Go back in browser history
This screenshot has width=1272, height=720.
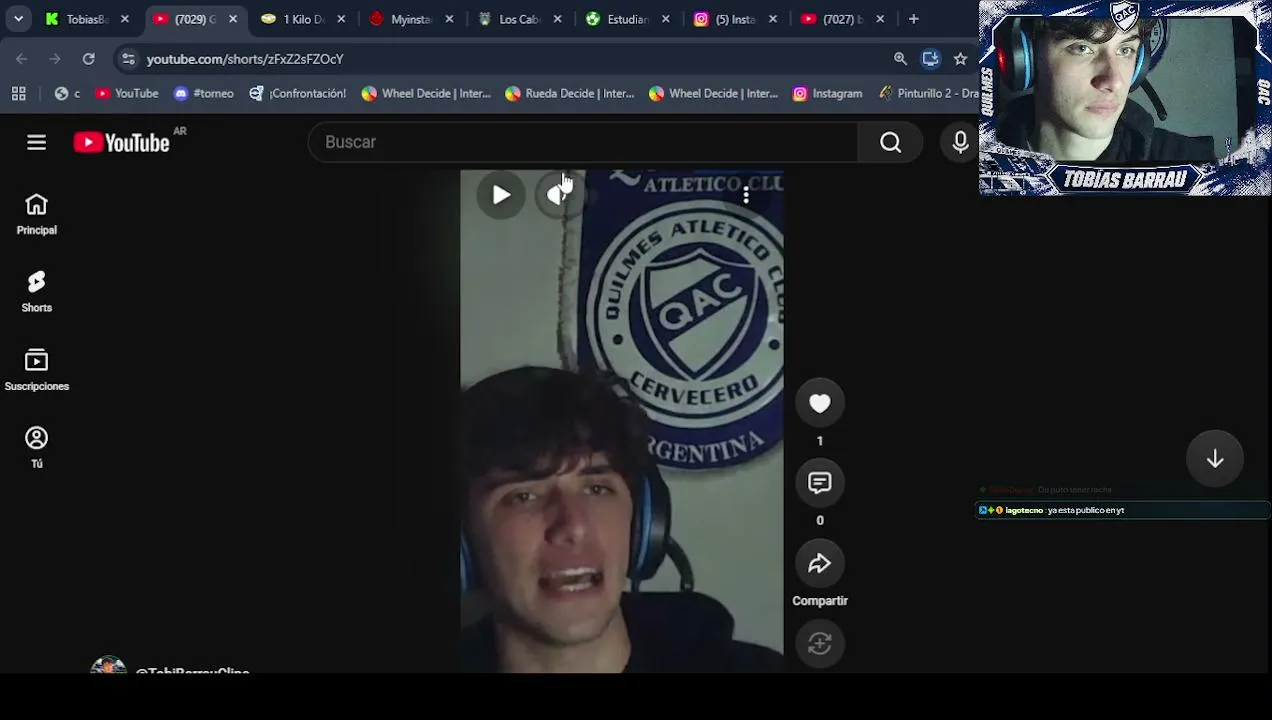pyautogui.click(x=22, y=59)
